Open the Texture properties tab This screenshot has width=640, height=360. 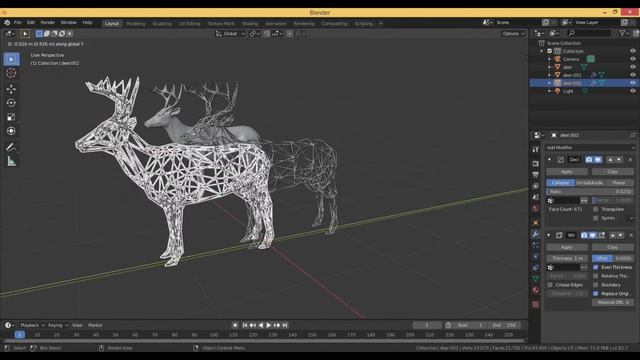536,304
